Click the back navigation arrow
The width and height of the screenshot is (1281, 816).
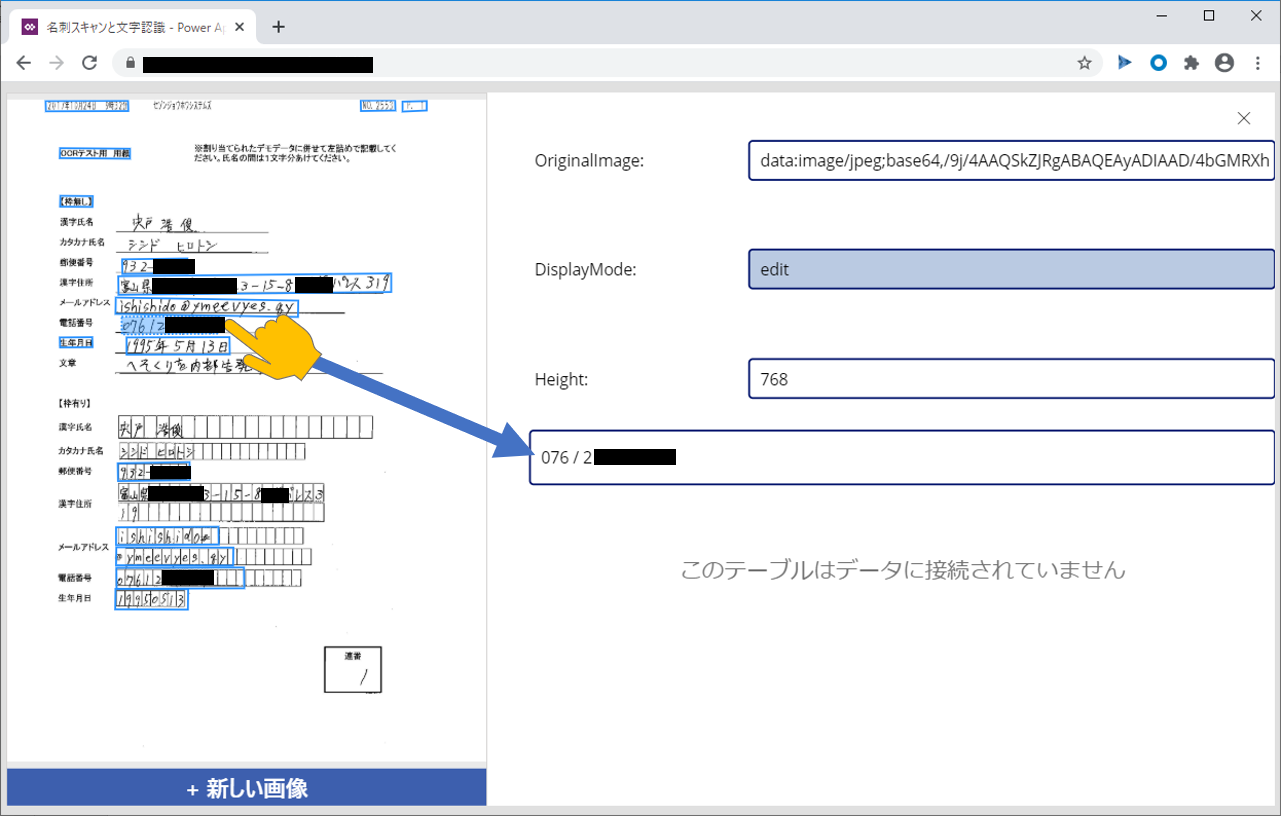click(x=23, y=62)
